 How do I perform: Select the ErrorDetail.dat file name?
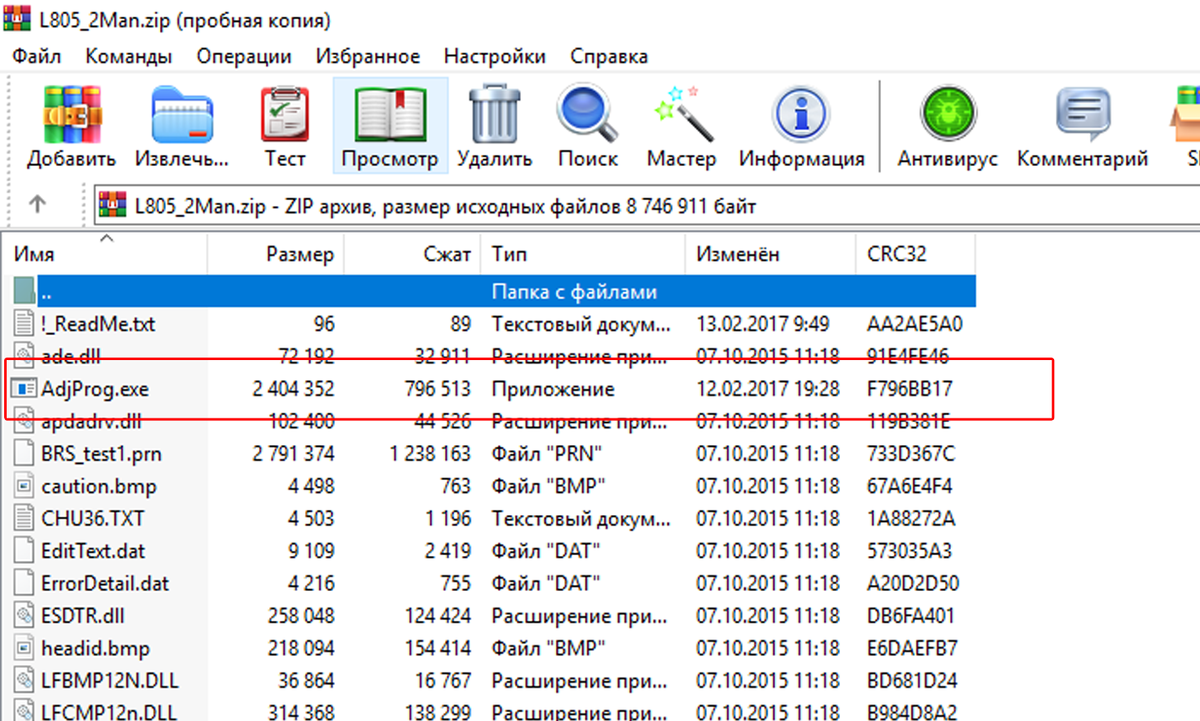tap(106, 583)
